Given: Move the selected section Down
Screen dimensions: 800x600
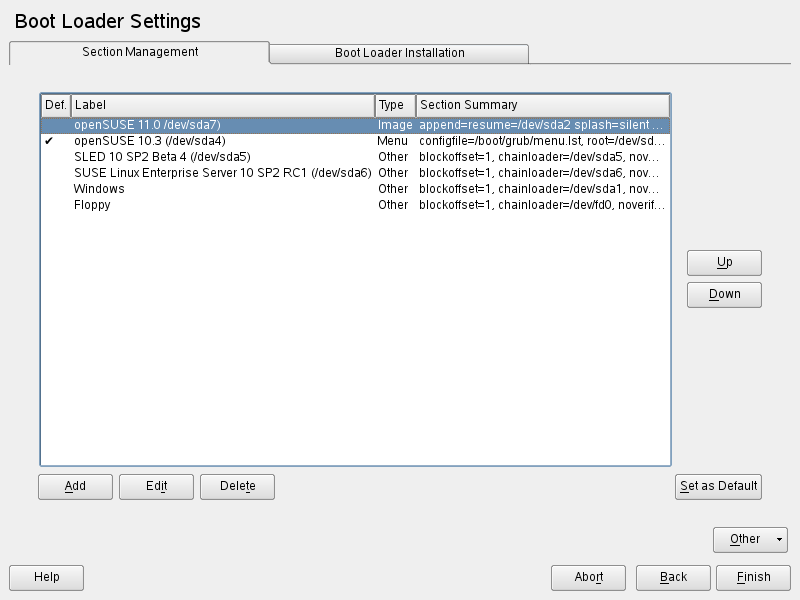Looking at the screenshot, I should [x=724, y=295].
